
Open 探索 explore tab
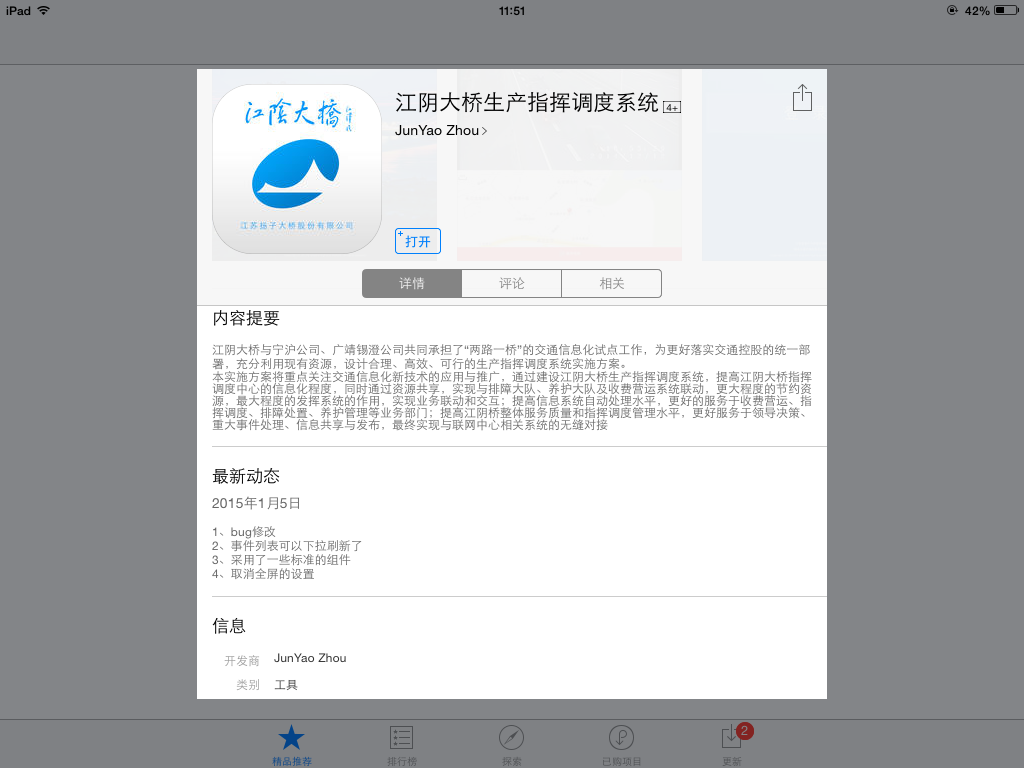coord(511,745)
